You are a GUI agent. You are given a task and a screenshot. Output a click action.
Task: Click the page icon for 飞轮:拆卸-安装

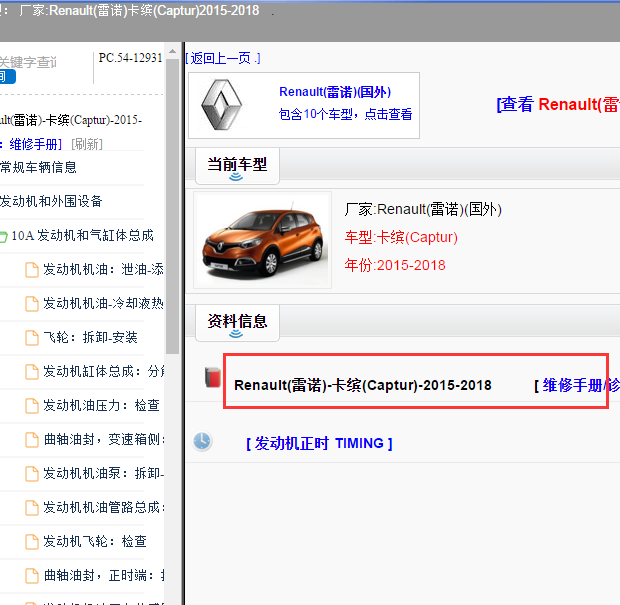(32, 338)
